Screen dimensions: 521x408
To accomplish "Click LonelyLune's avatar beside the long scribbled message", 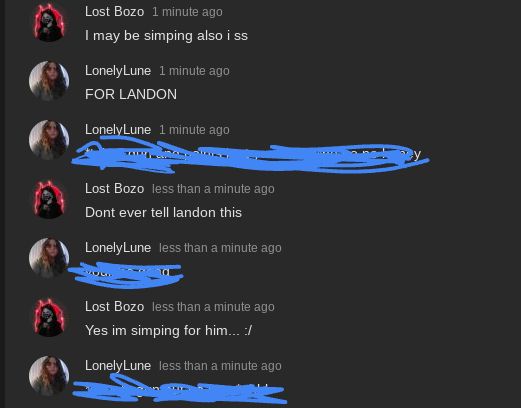I will 49,140.
